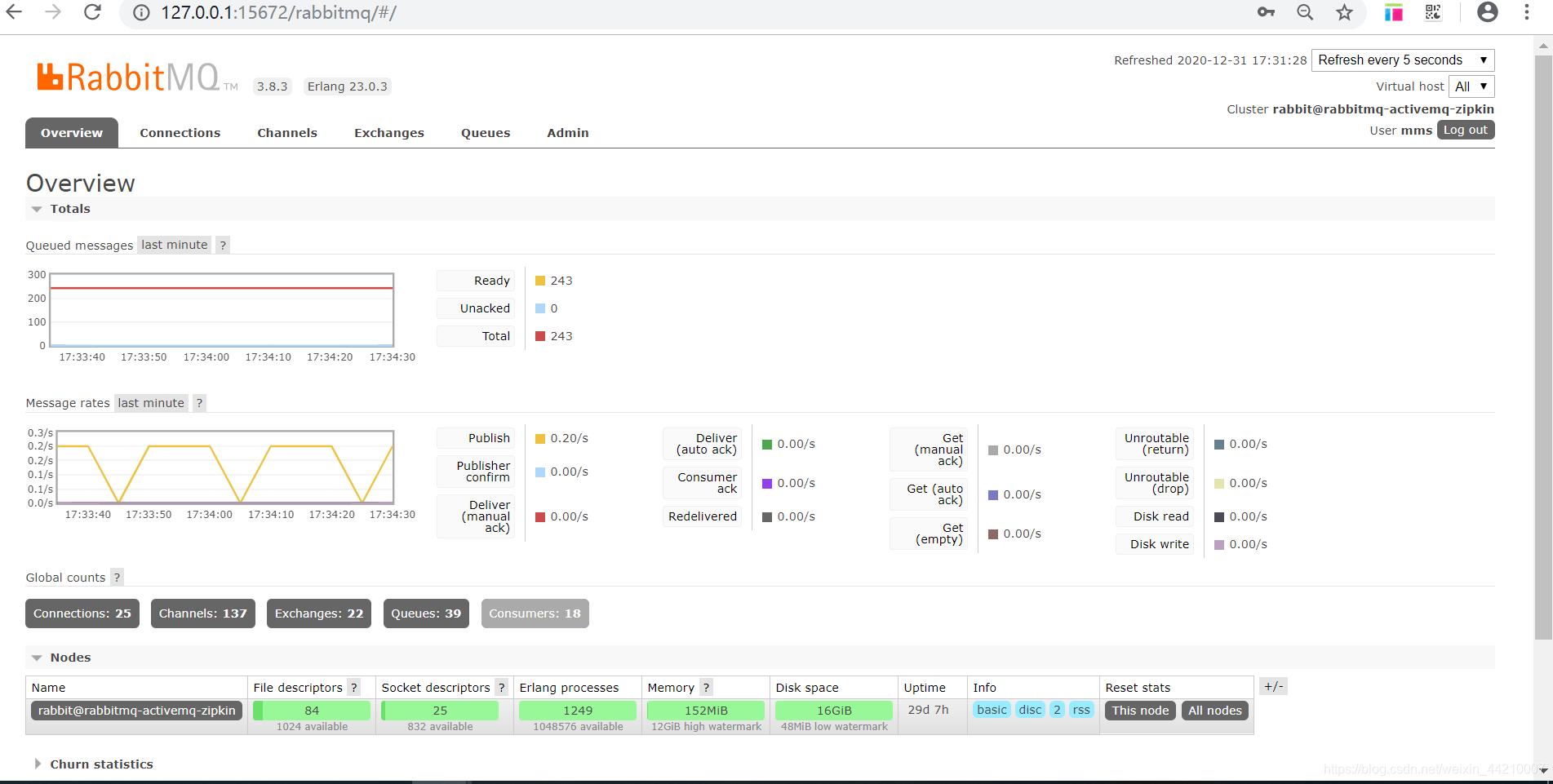Change Queued messages last minute range
The image size is (1553, 784).
pyautogui.click(x=175, y=245)
